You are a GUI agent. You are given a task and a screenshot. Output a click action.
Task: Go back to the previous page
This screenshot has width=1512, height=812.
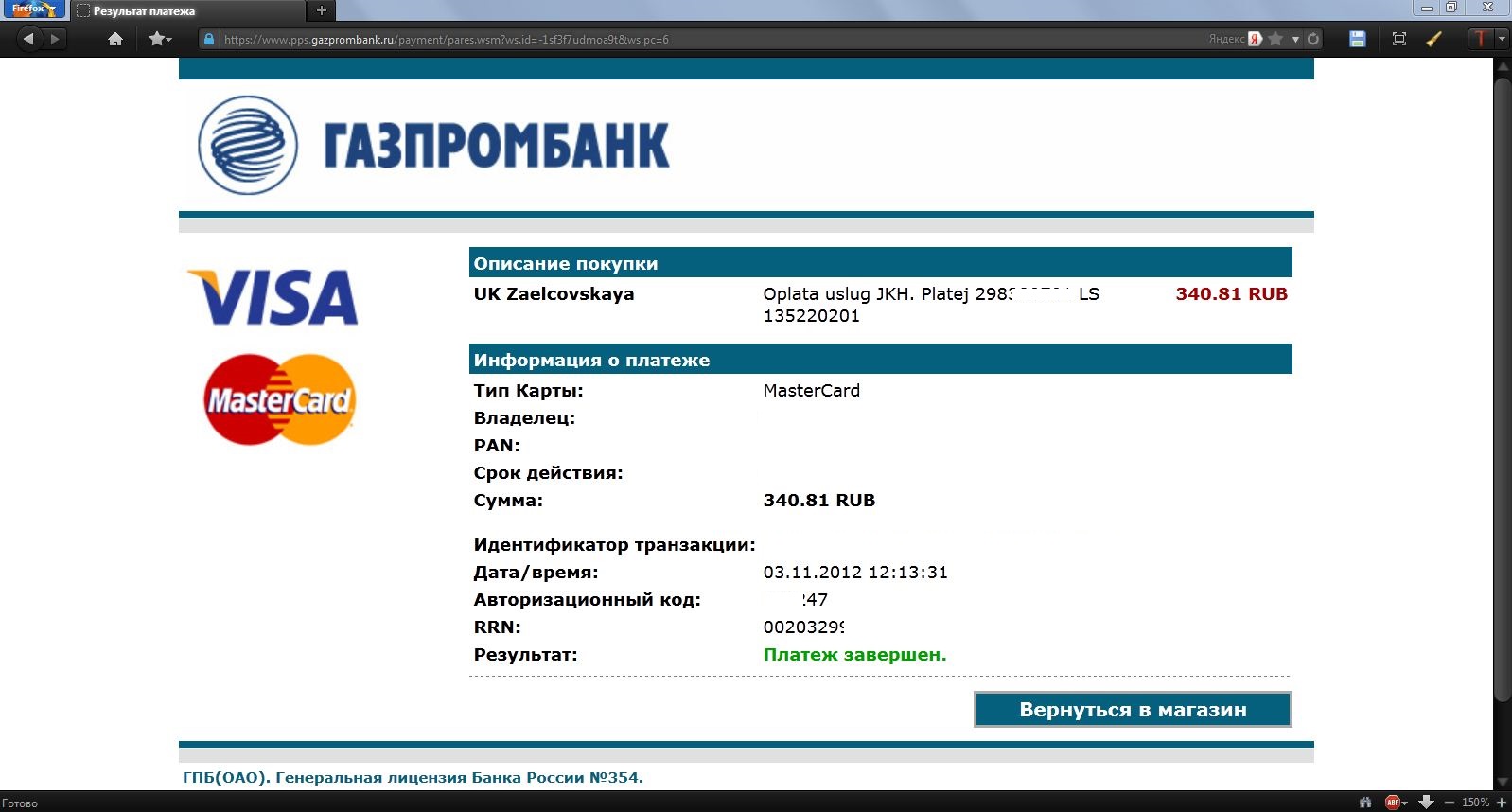coord(28,39)
